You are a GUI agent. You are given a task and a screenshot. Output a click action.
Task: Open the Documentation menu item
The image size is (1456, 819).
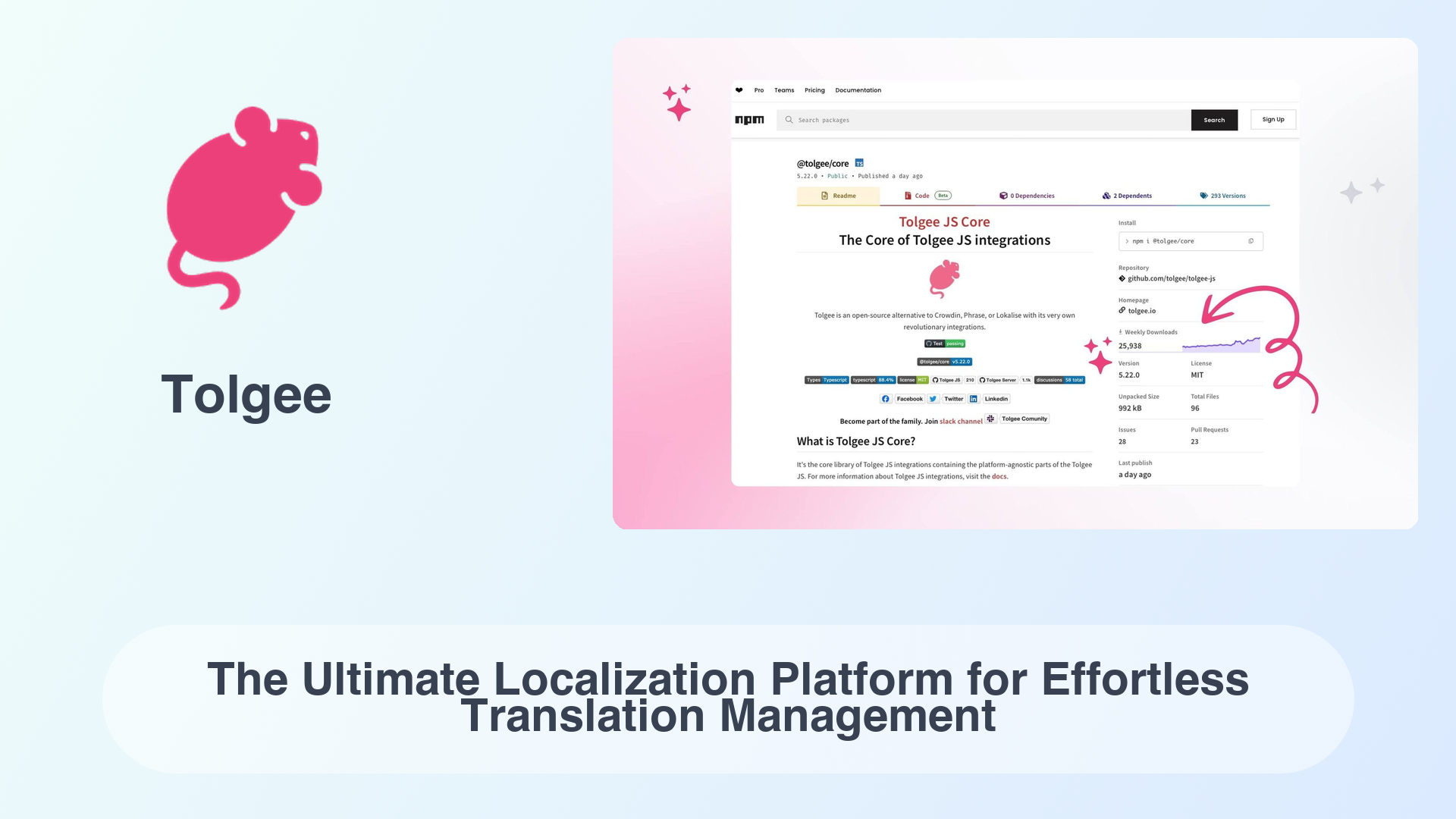coord(858,90)
